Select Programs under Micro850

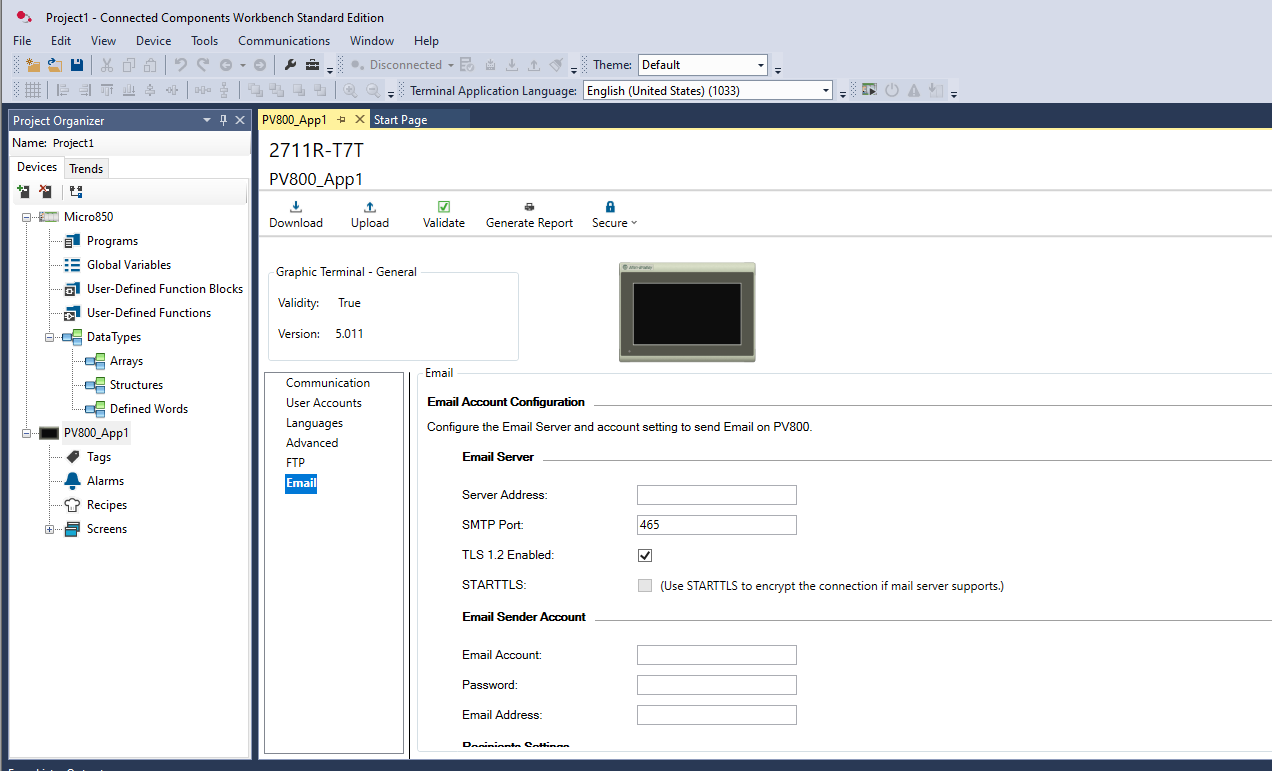pyautogui.click(x=112, y=241)
